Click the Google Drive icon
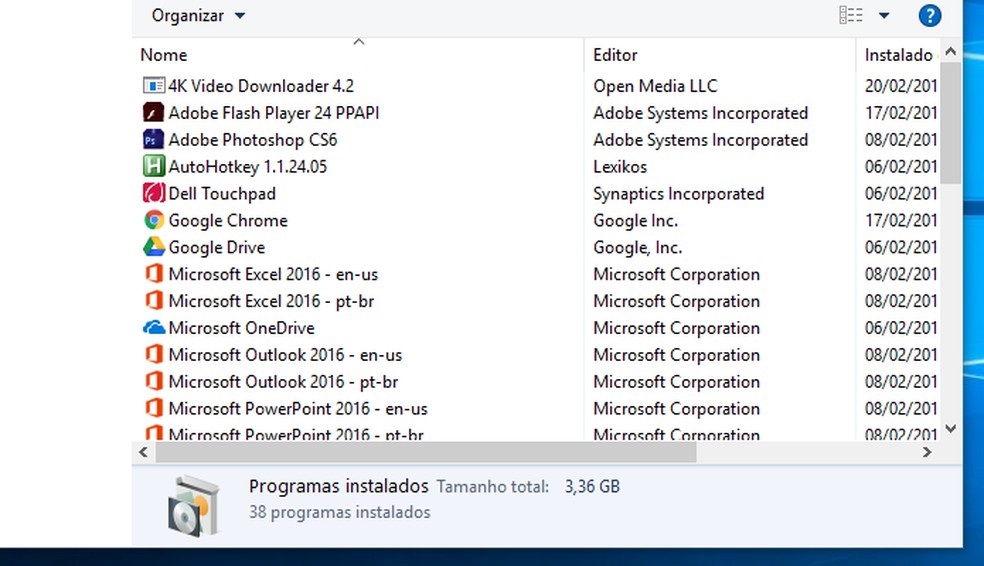 [x=153, y=247]
